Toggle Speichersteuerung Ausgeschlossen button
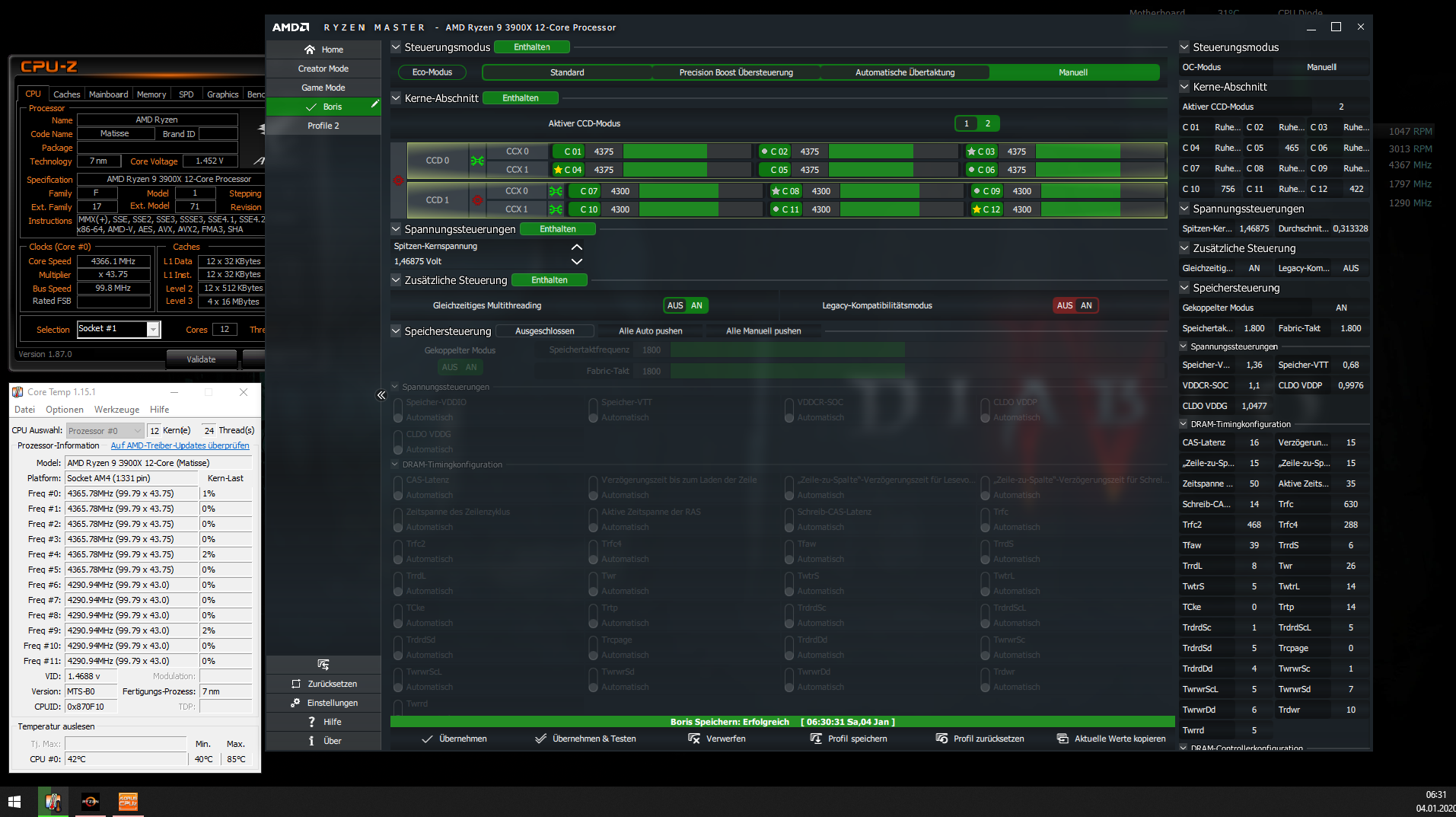 [x=545, y=331]
